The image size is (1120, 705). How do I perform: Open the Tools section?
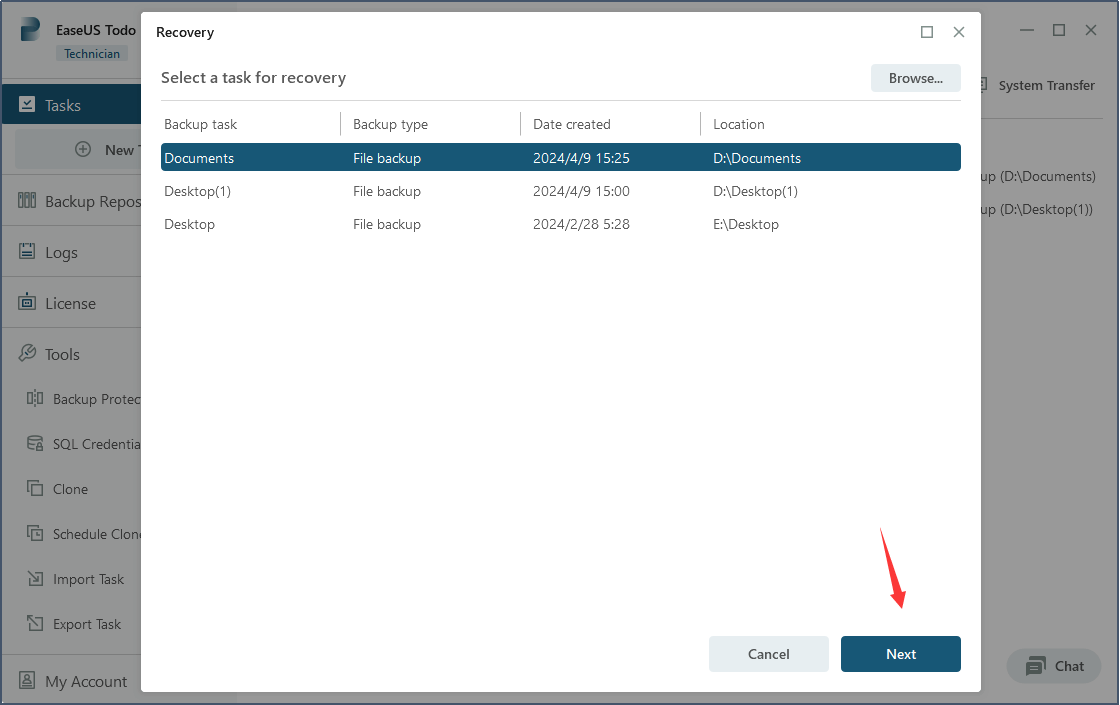63,353
